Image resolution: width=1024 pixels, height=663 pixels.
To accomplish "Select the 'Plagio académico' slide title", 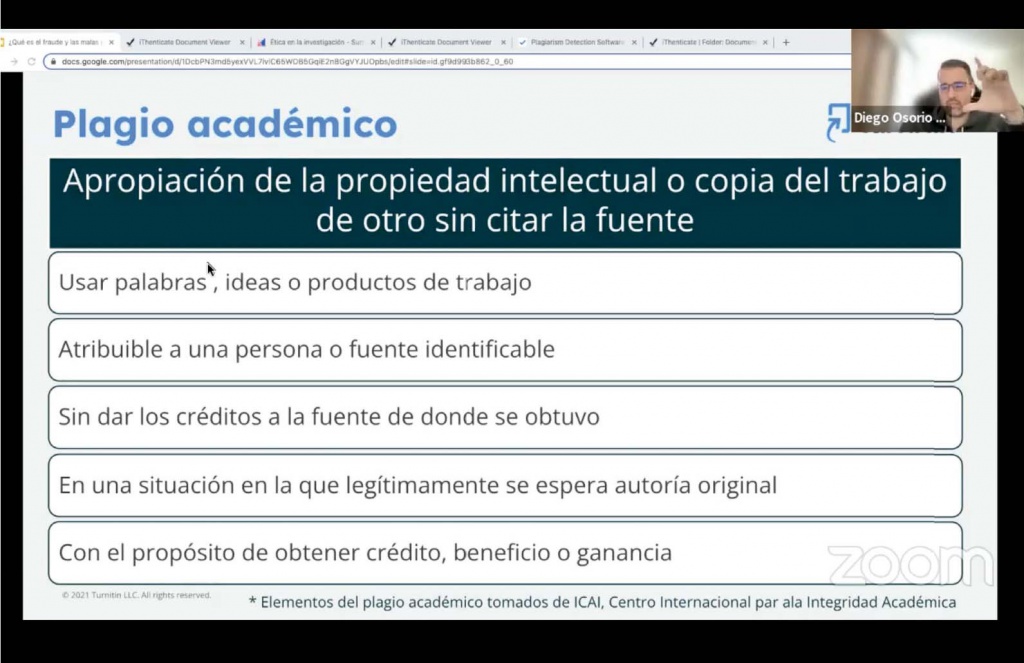I will (x=225, y=124).
